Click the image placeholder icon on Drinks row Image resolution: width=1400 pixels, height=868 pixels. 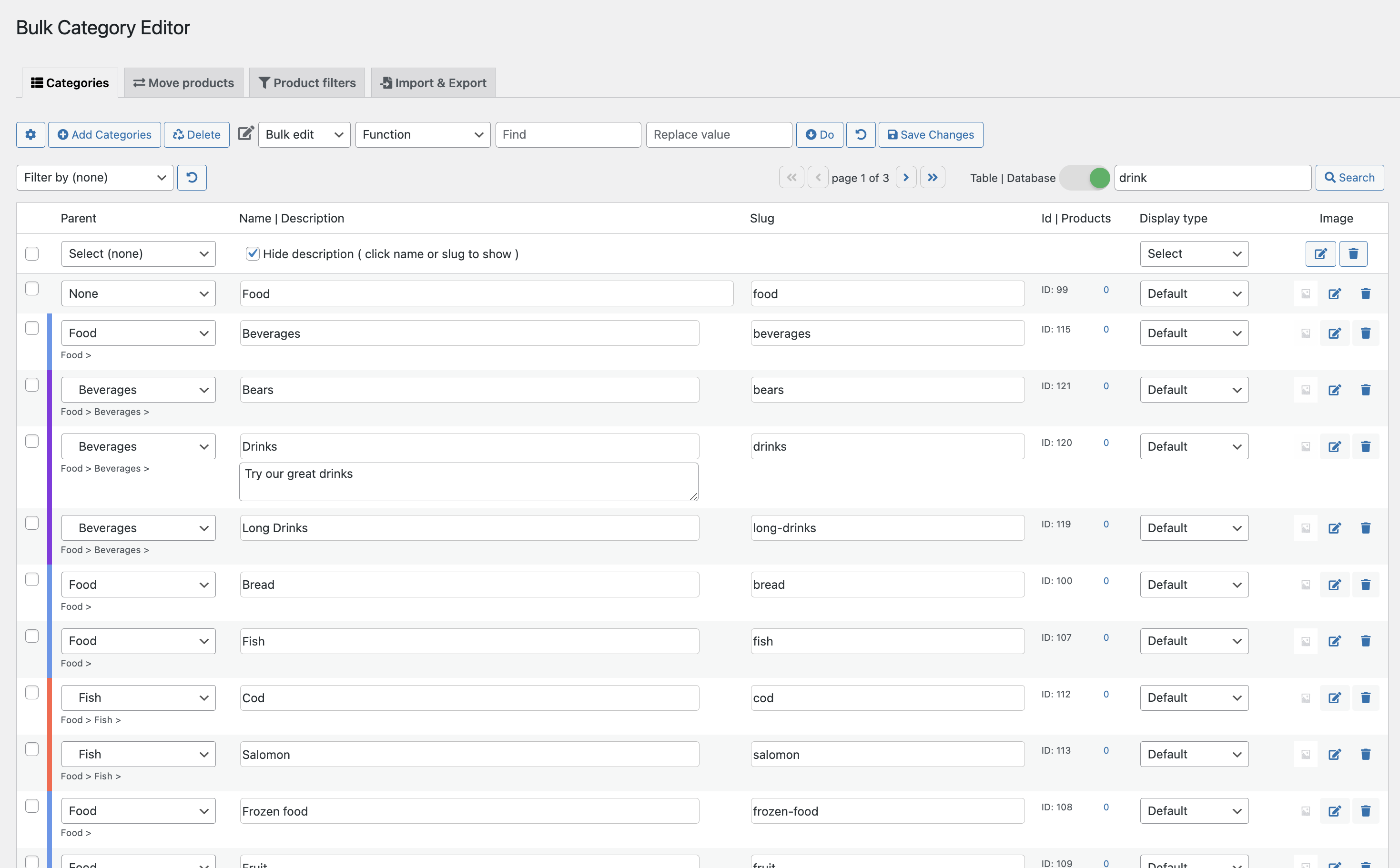[1305, 446]
